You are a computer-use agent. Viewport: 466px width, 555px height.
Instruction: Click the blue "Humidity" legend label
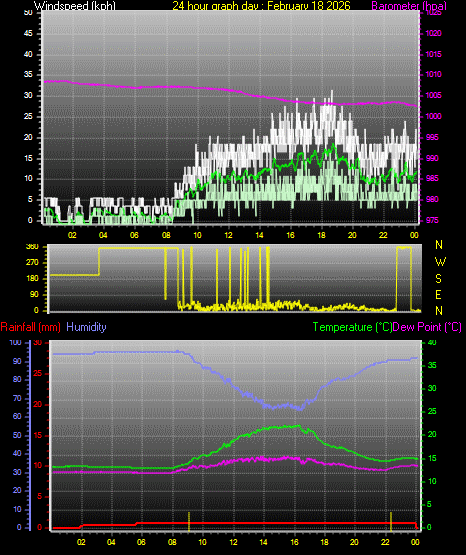(x=86, y=327)
